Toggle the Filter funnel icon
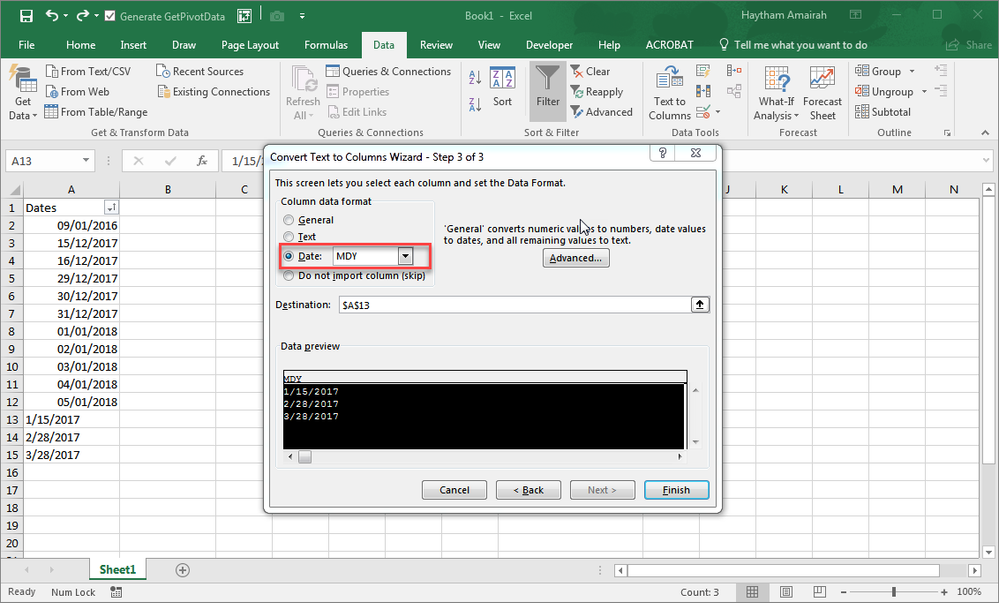999x603 pixels. pyautogui.click(x=547, y=78)
